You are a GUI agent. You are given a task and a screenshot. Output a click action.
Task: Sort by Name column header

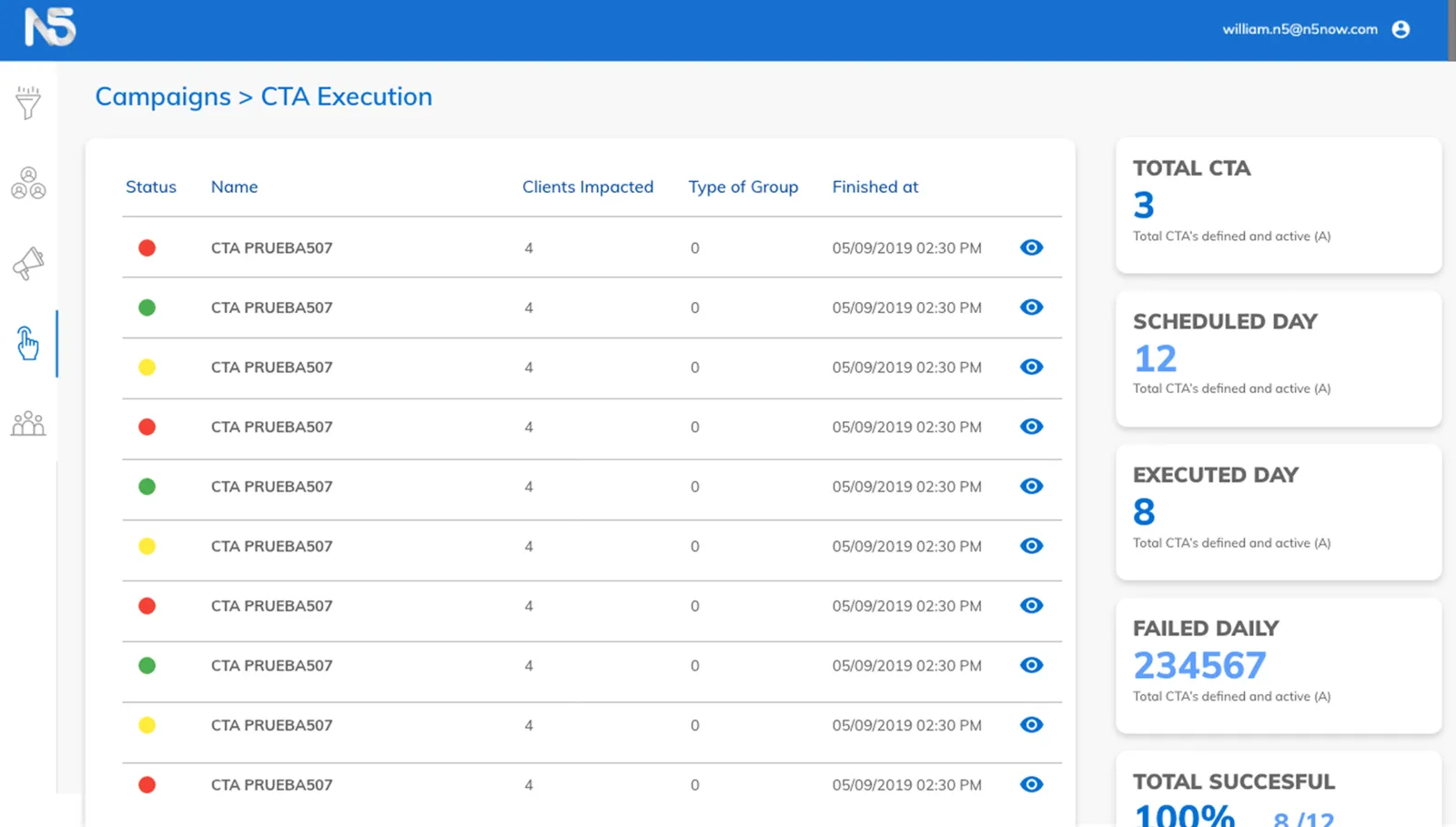click(x=235, y=187)
